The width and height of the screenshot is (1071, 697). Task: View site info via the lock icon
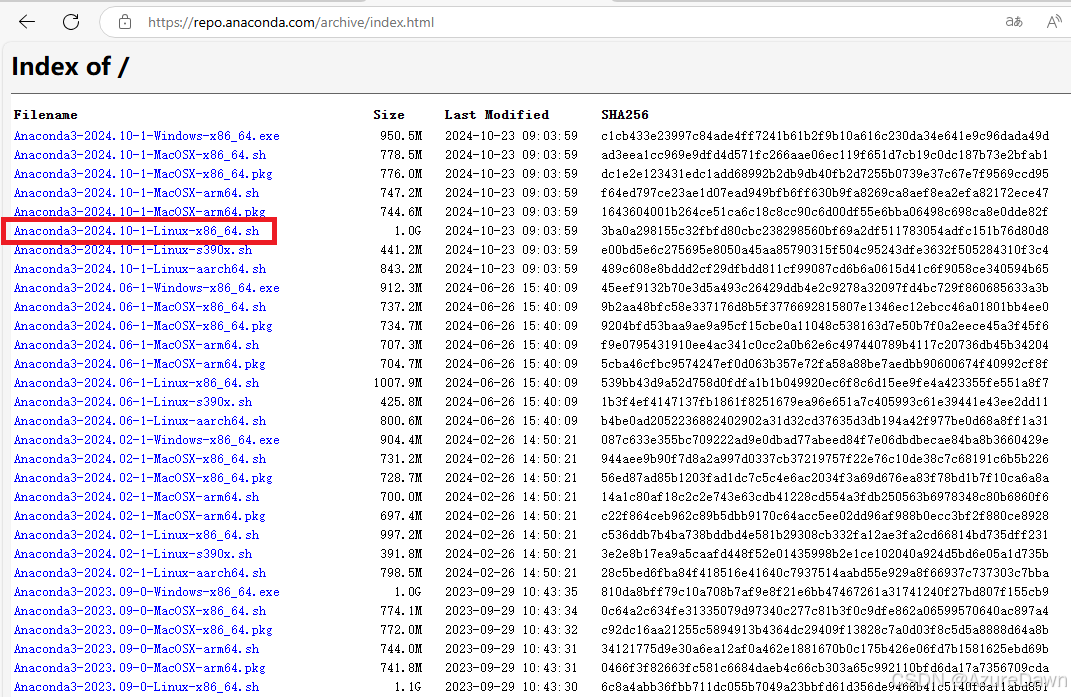[125, 22]
